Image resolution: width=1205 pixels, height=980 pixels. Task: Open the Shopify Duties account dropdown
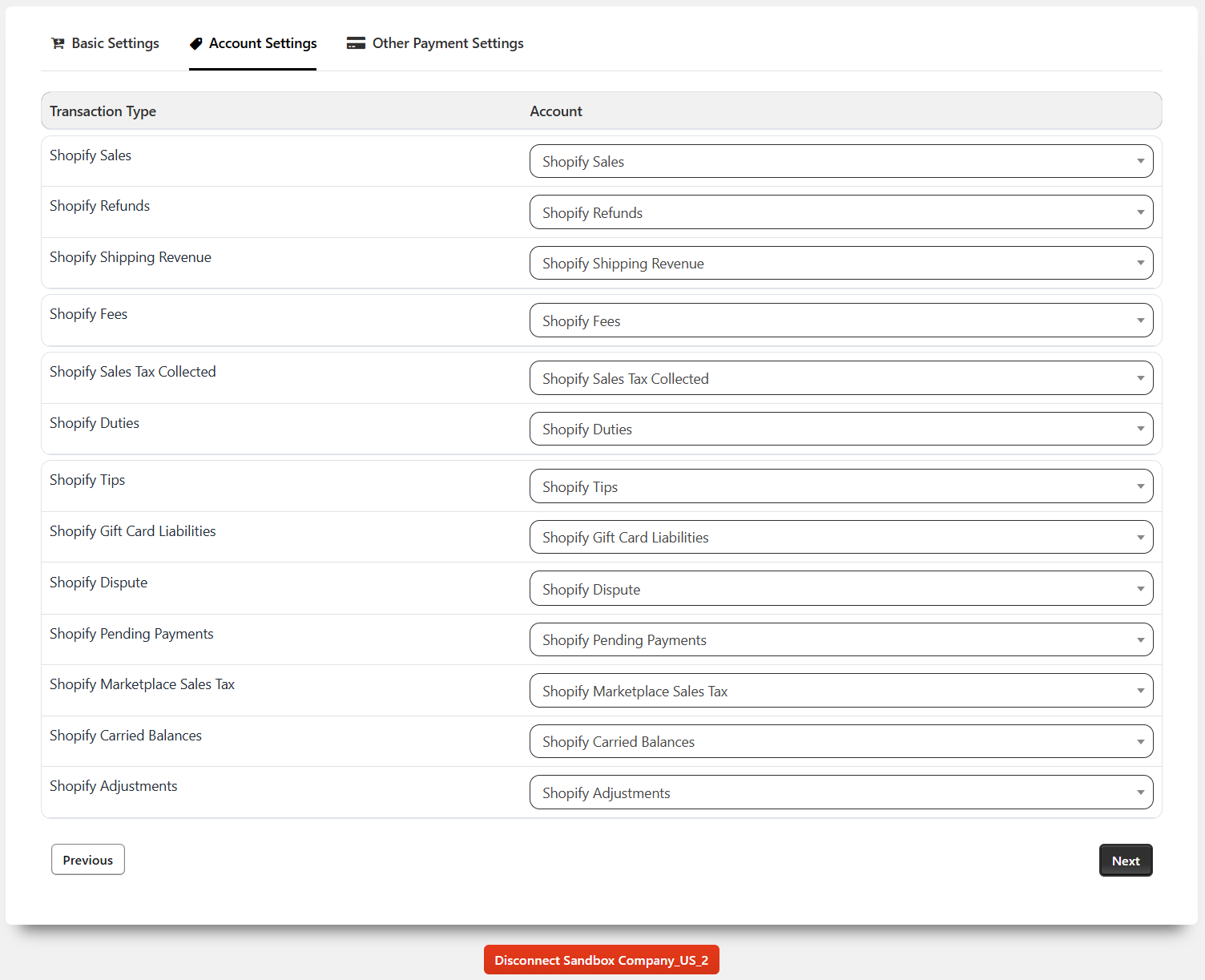pos(841,429)
